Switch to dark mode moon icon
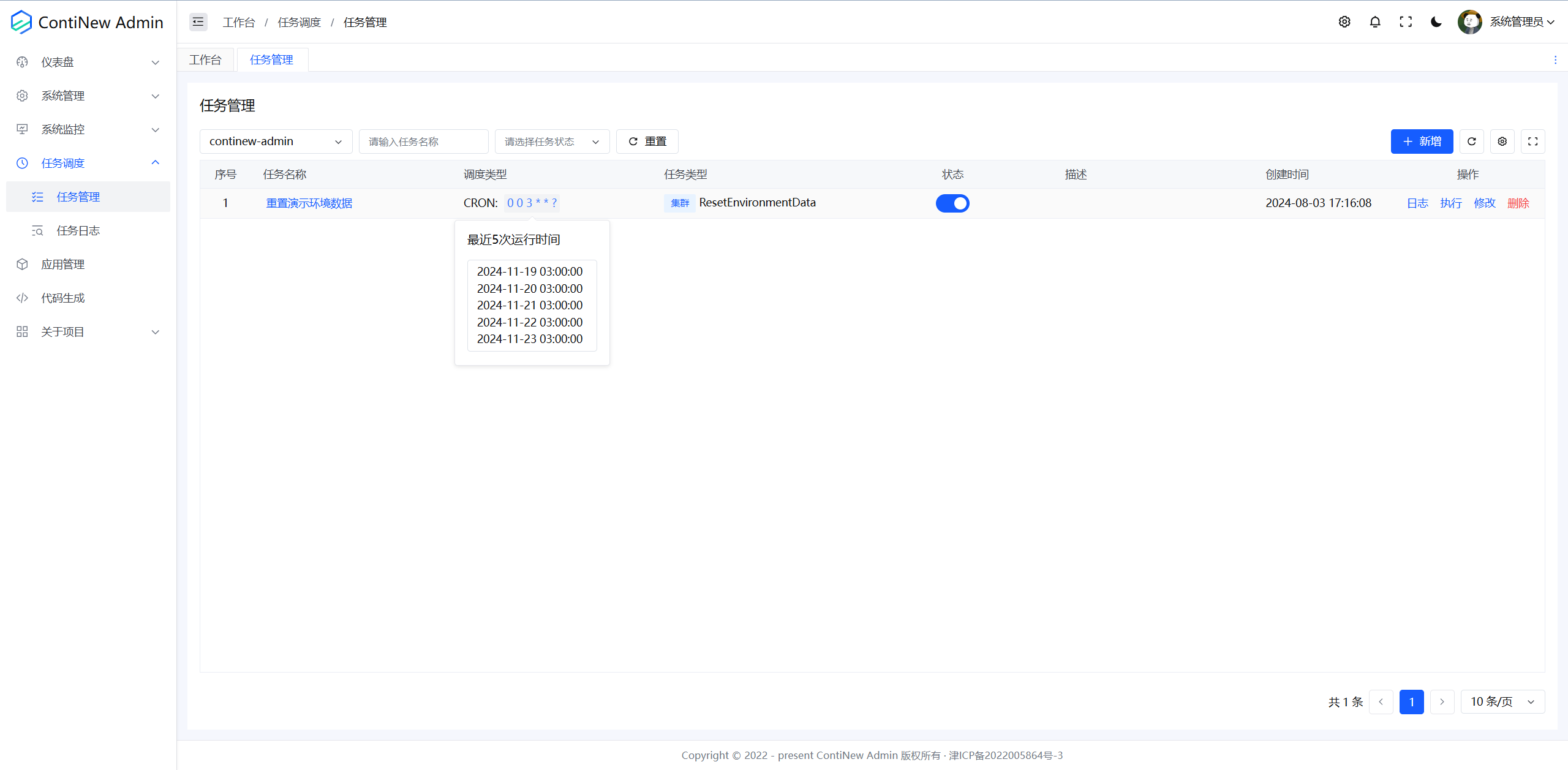Viewport: 1568px width, 770px height. (x=1436, y=22)
